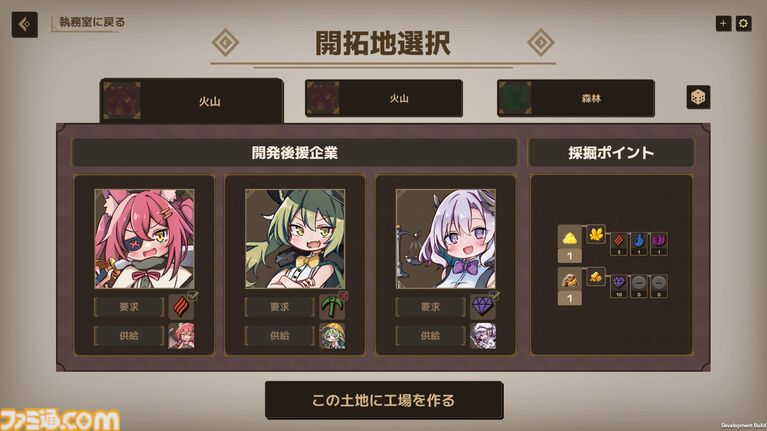This screenshot has width=767, height=431.
Task: Switch to the second 火山 tab
Action: pos(384,98)
